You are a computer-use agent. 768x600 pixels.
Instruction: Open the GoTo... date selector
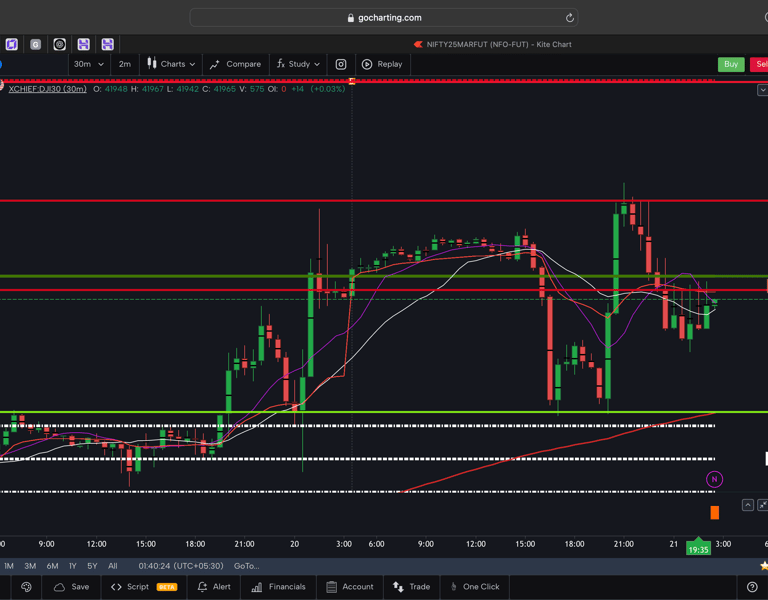click(x=246, y=566)
